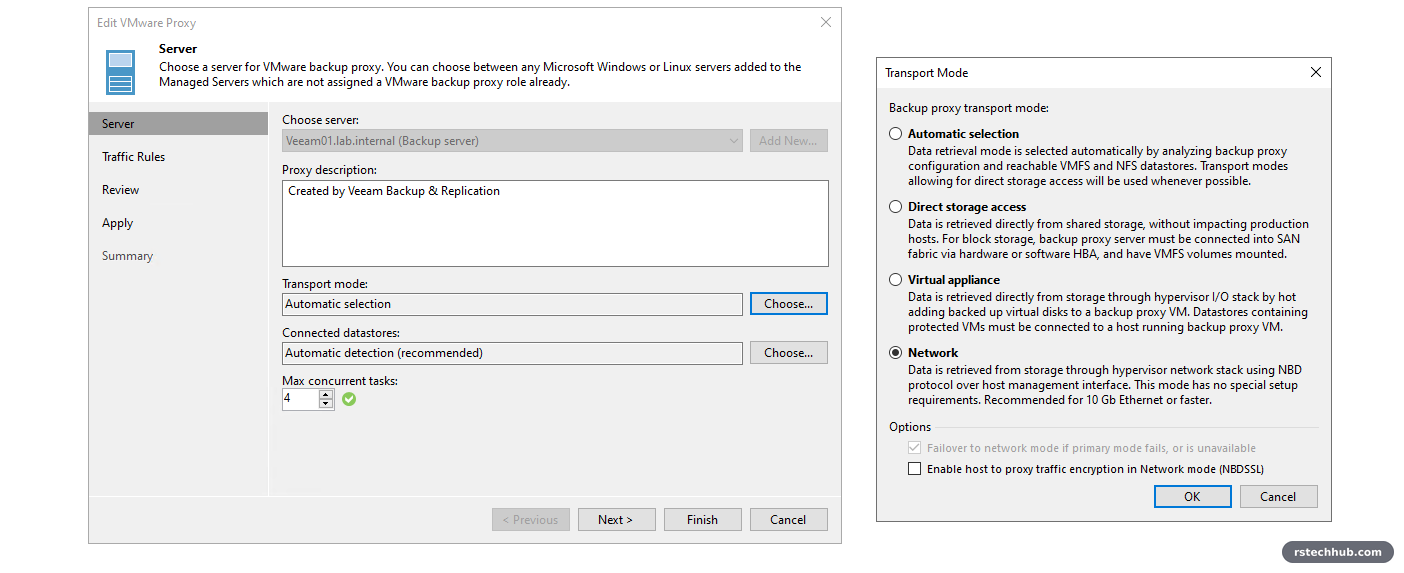Viewport: 1404px width, 573px height.
Task: Select the Network radio button
Action: point(896,353)
